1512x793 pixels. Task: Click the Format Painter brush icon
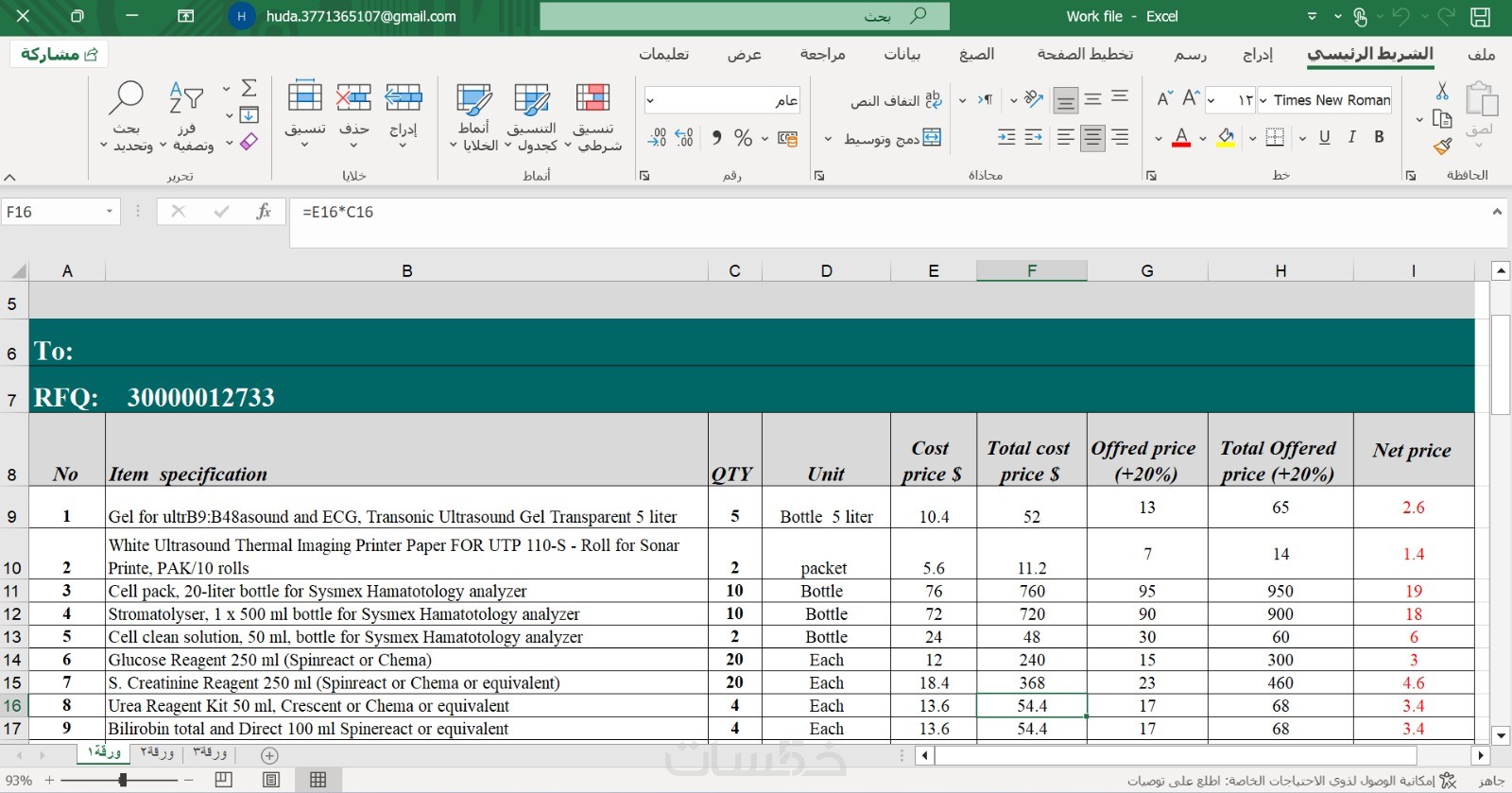[x=1442, y=147]
